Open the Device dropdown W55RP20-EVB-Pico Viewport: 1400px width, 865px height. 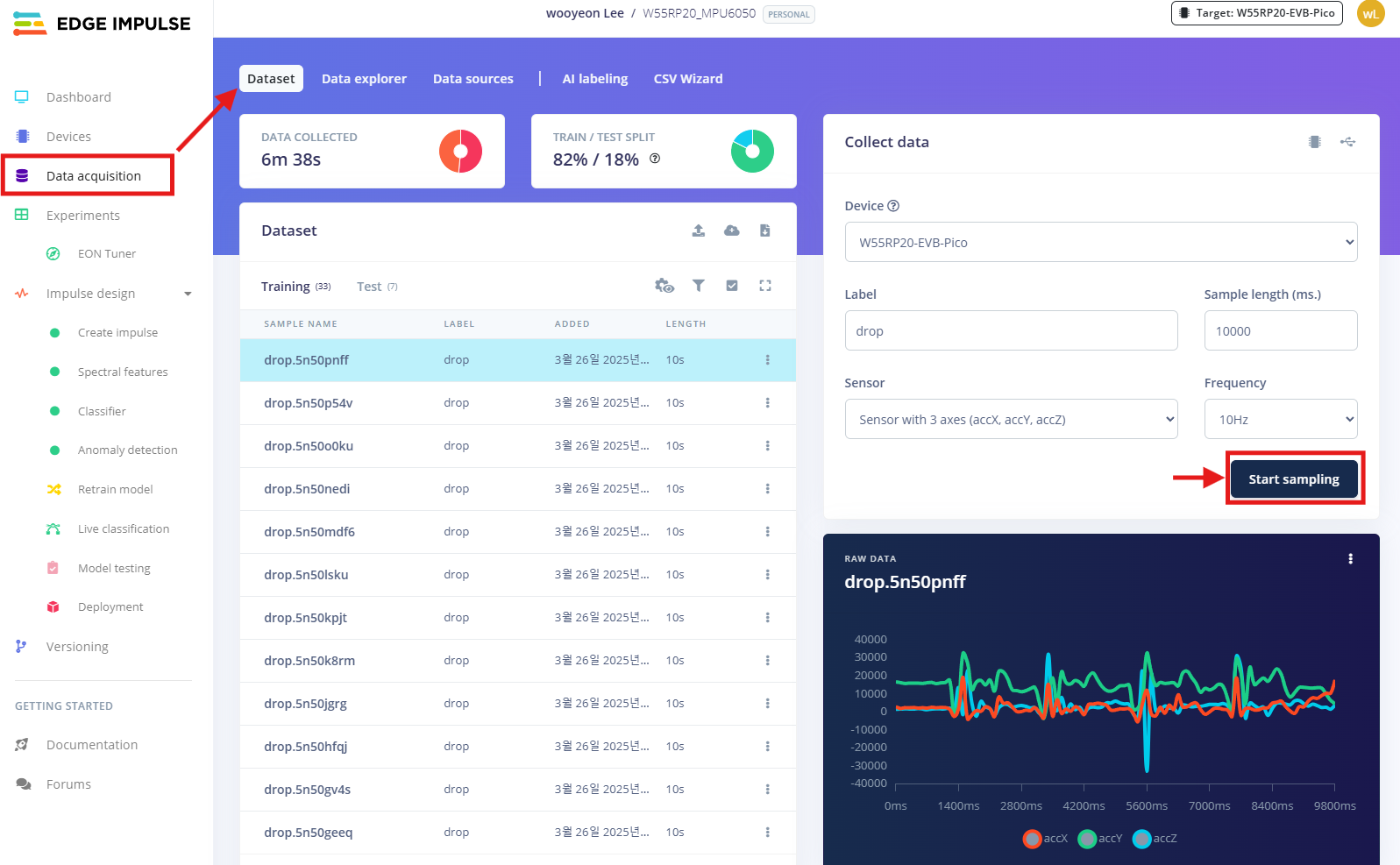[x=1100, y=243]
